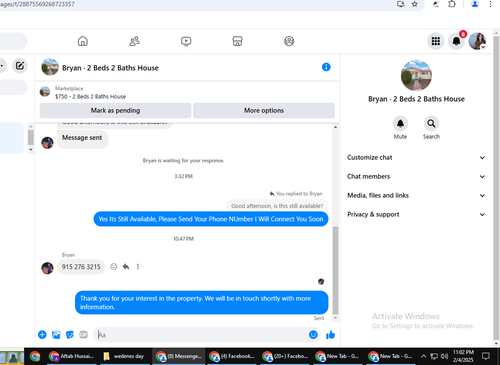Click the chat list scrollbar down arrow
The width and height of the screenshot is (500, 365).
(31, 149)
